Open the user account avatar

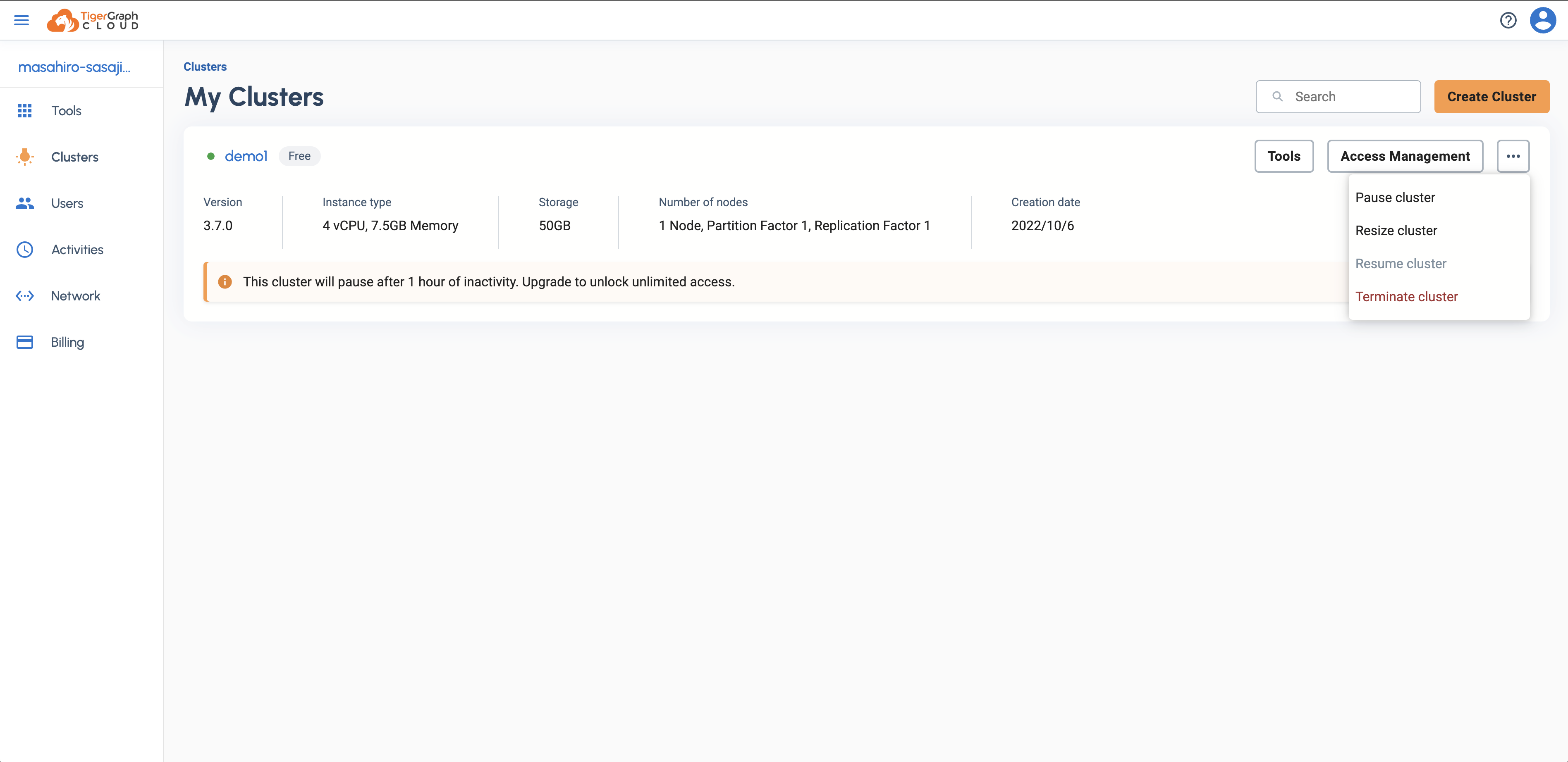(1542, 20)
